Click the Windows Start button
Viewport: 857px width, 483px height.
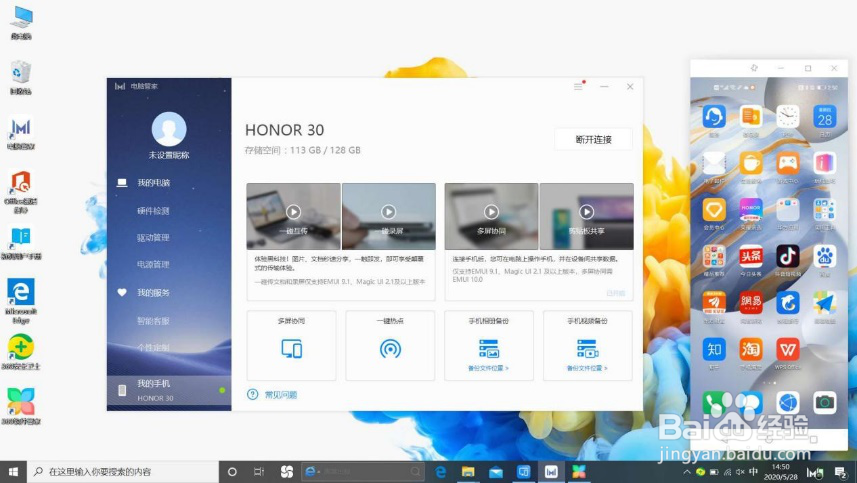tap(13, 472)
